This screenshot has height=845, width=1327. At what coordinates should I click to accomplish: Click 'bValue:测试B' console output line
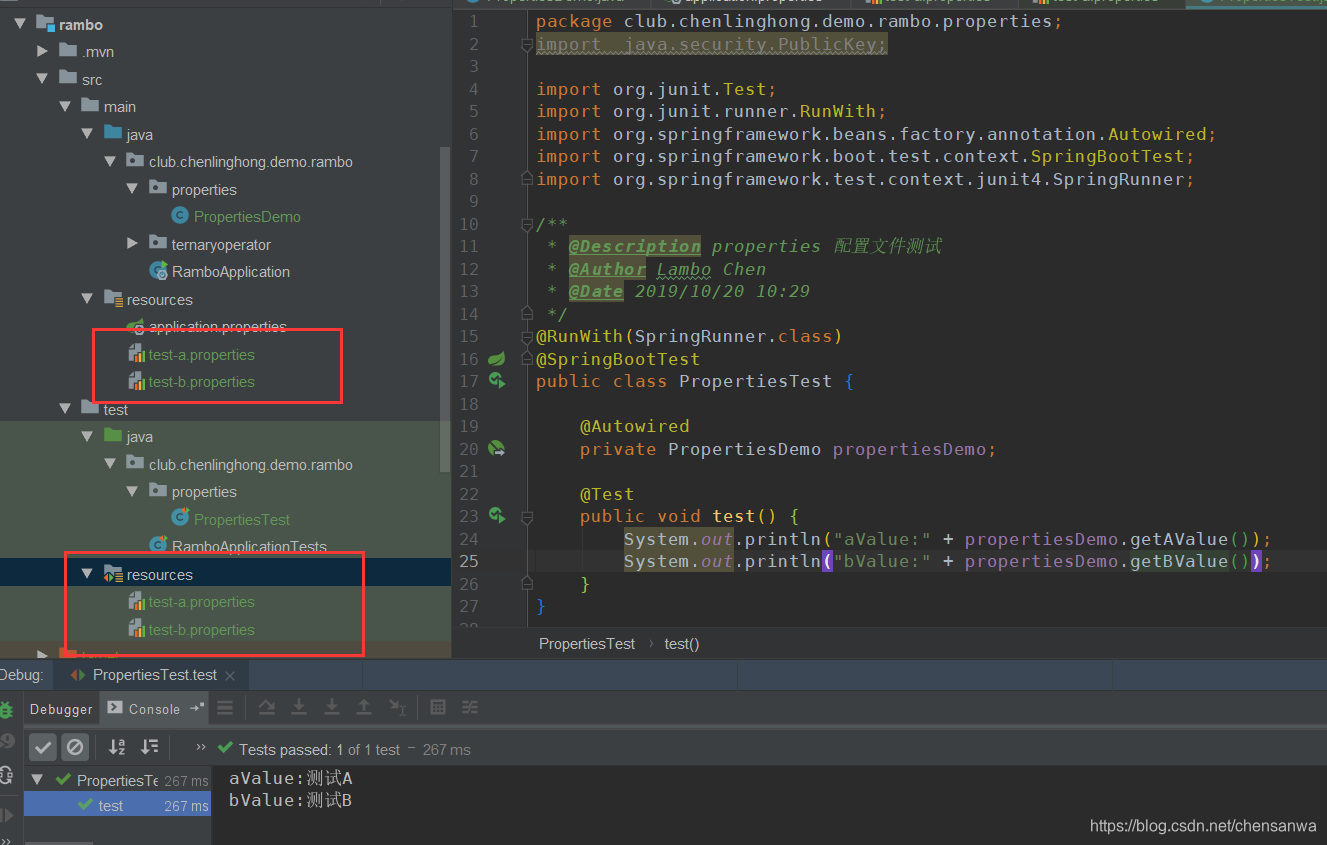point(291,800)
